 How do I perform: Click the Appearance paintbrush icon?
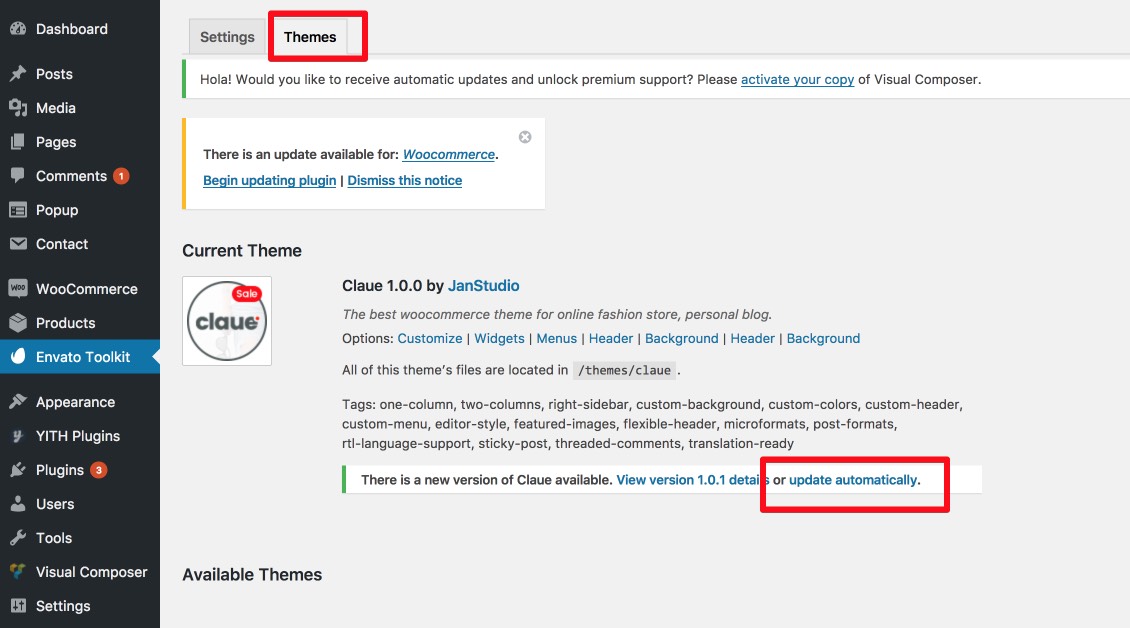[18, 402]
